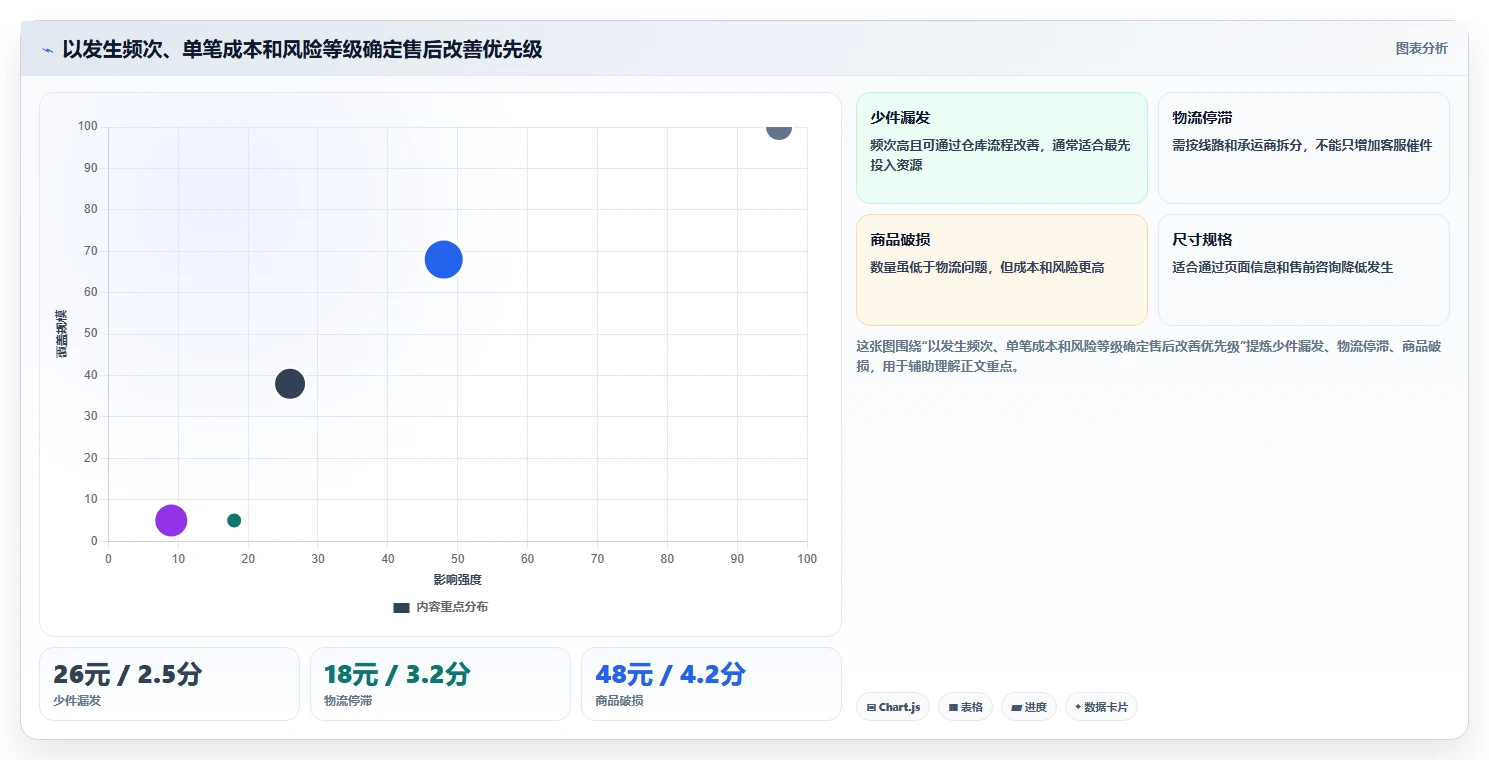
Task: Select the purple bubble near 9
Action: 171,520
